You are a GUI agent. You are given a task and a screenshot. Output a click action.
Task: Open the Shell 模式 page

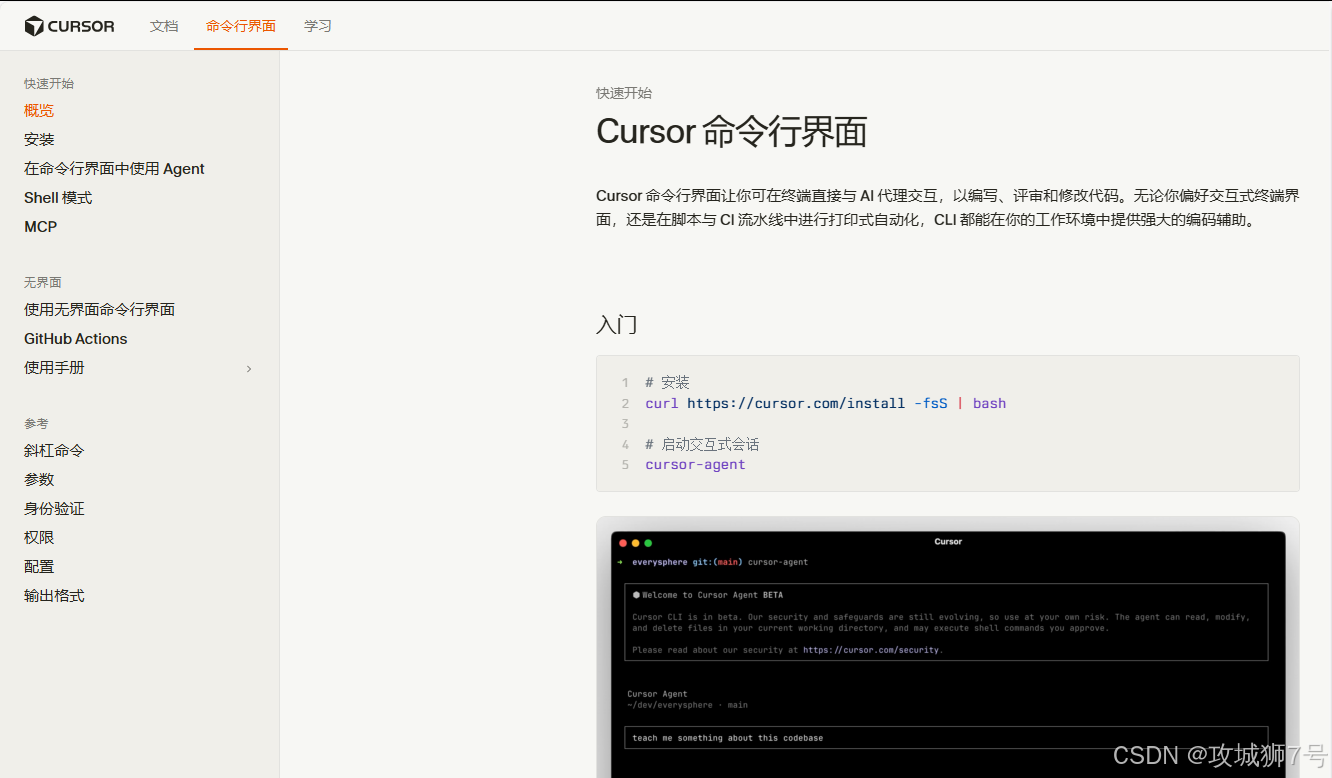pos(58,198)
